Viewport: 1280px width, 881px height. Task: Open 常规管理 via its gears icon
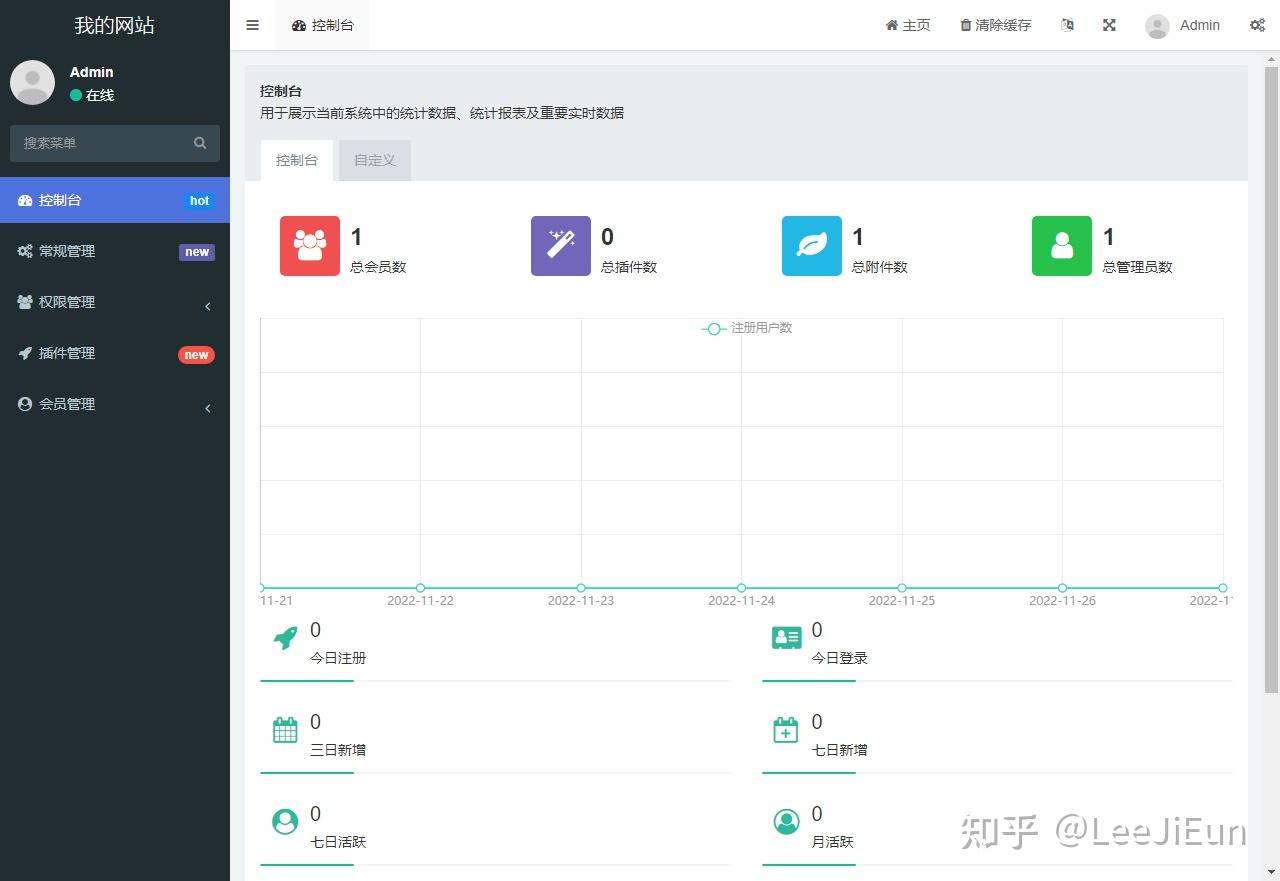(x=24, y=251)
